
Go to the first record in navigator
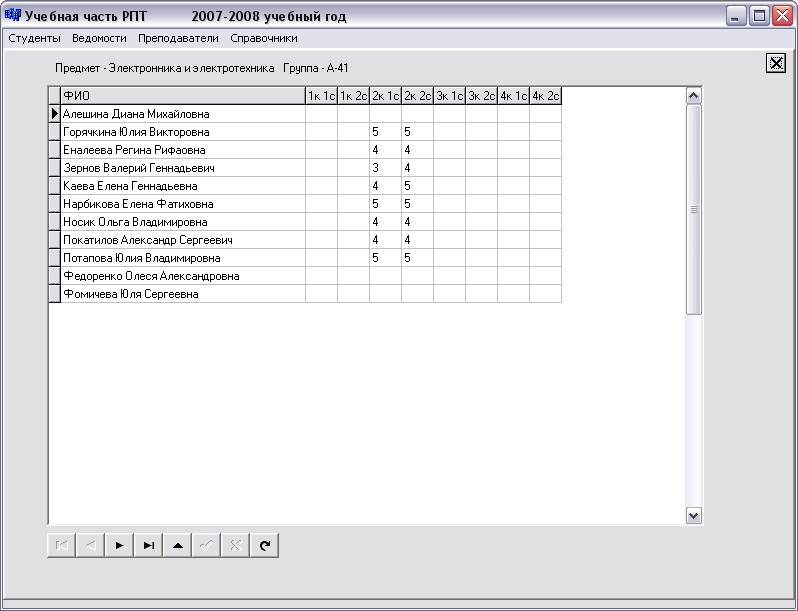(x=61, y=545)
